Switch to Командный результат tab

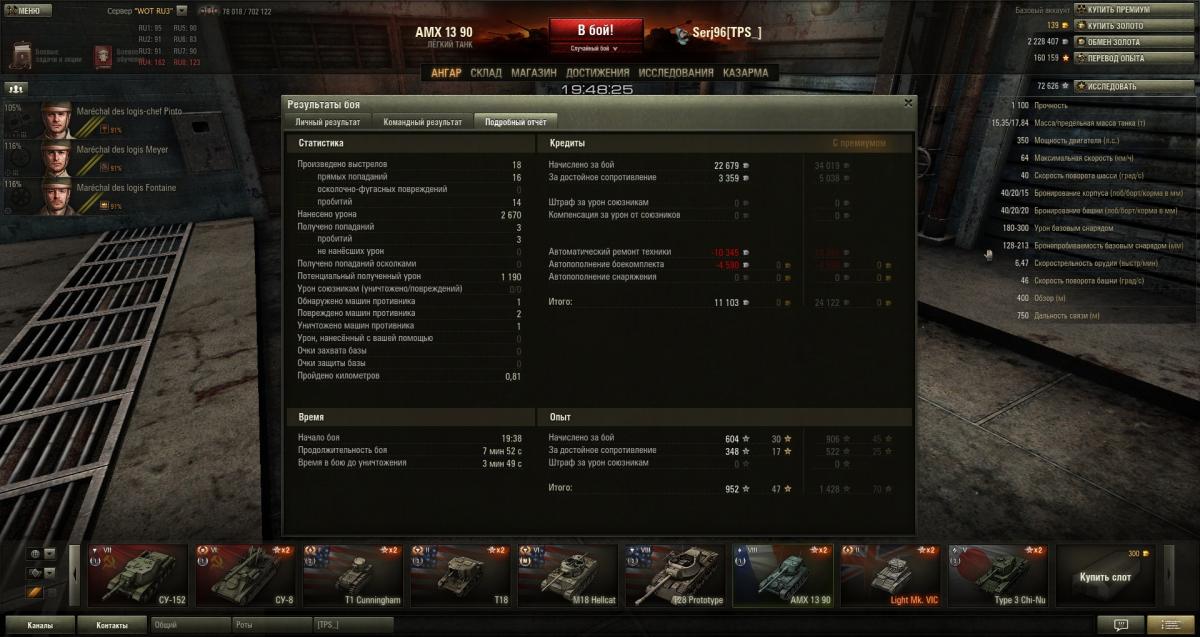[423, 122]
